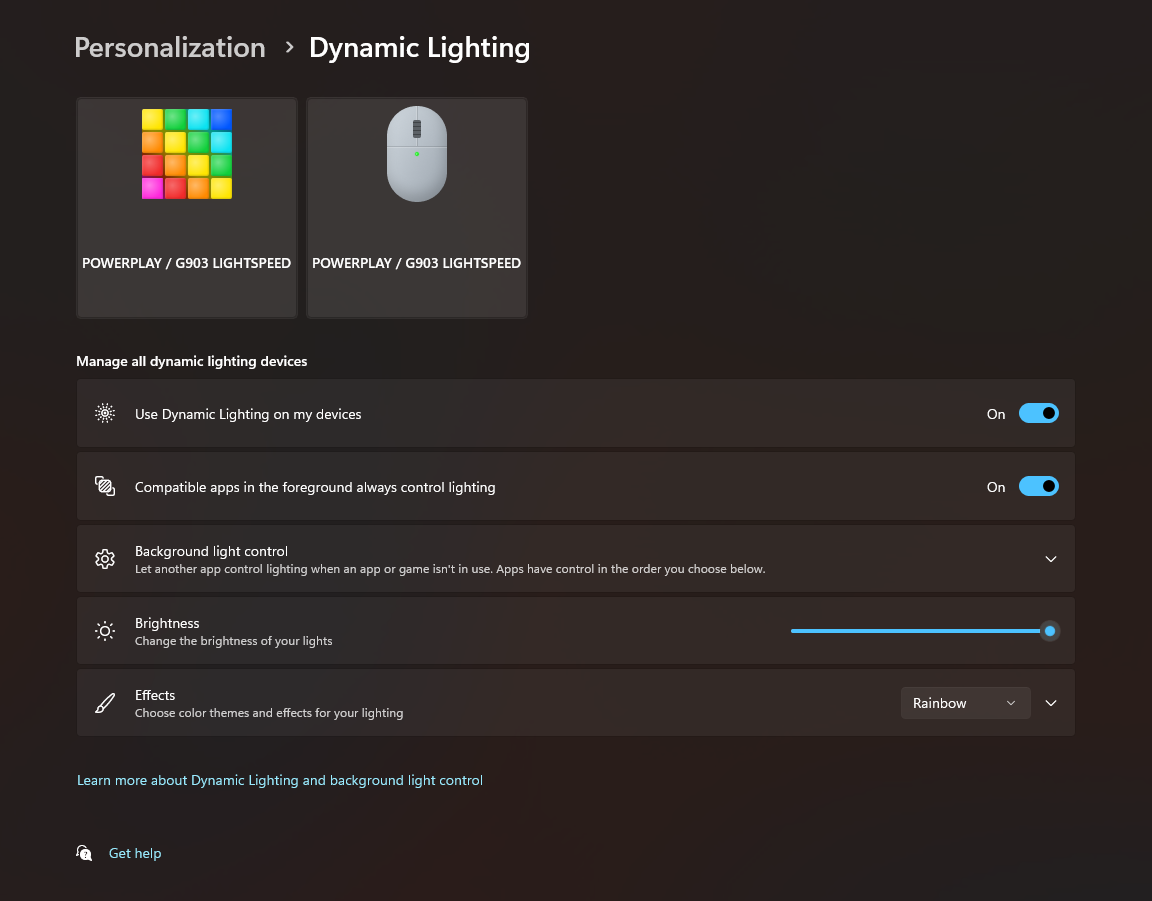Disable Compatible apps foreground lighting control toggle
The height and width of the screenshot is (901, 1152).
(1038, 487)
